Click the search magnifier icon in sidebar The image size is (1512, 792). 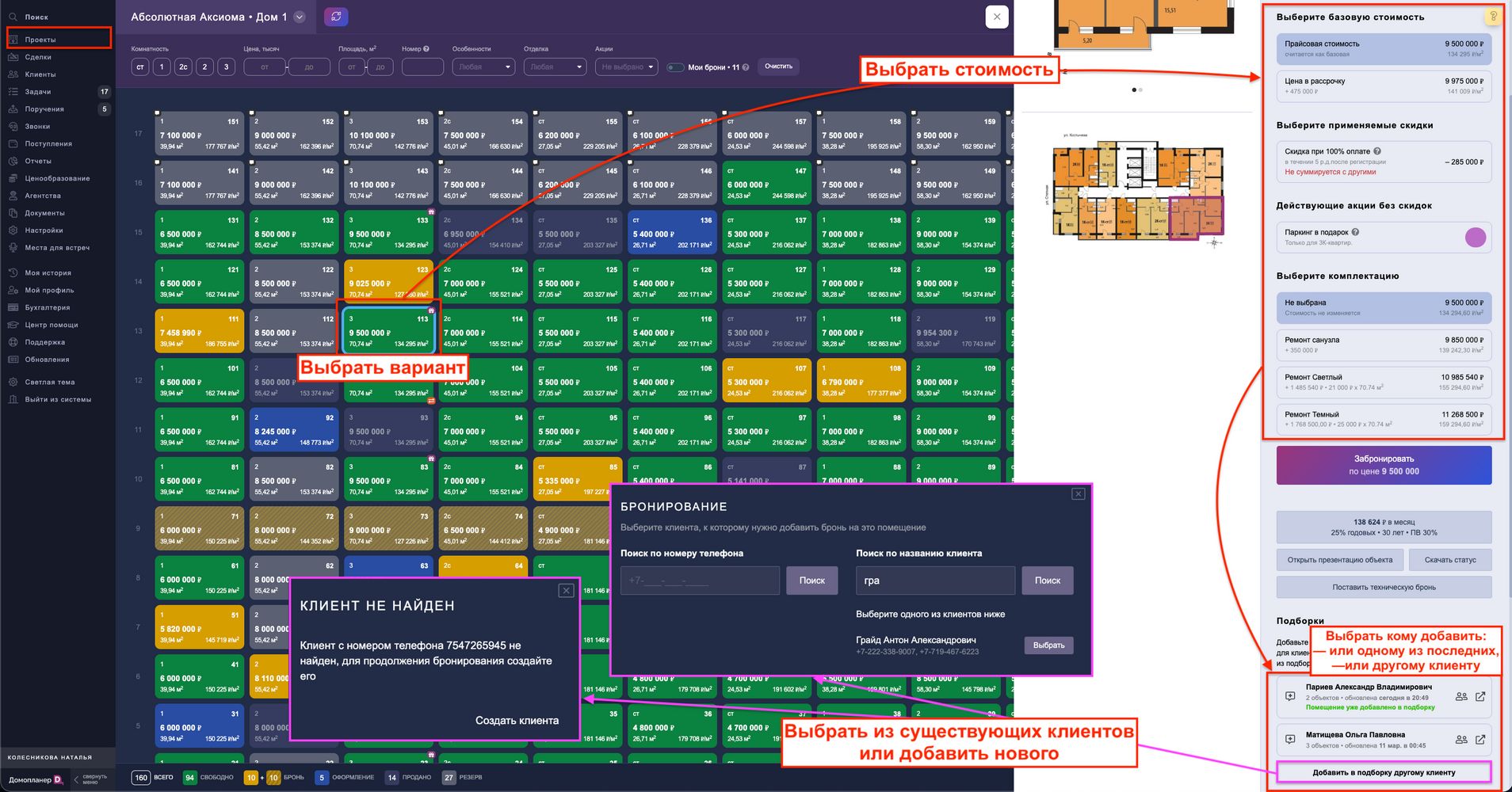click(x=13, y=17)
